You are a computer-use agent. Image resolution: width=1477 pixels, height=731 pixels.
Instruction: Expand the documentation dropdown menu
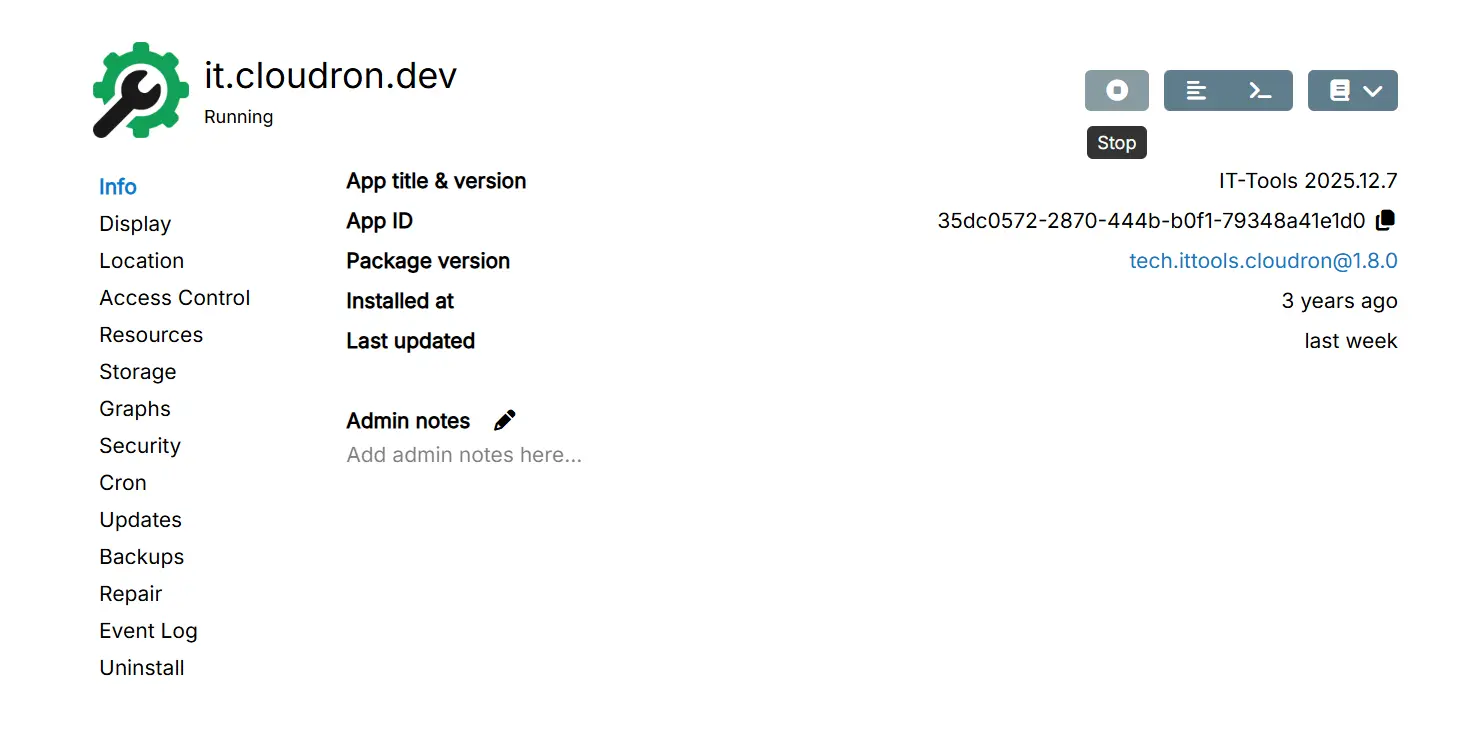click(1352, 90)
